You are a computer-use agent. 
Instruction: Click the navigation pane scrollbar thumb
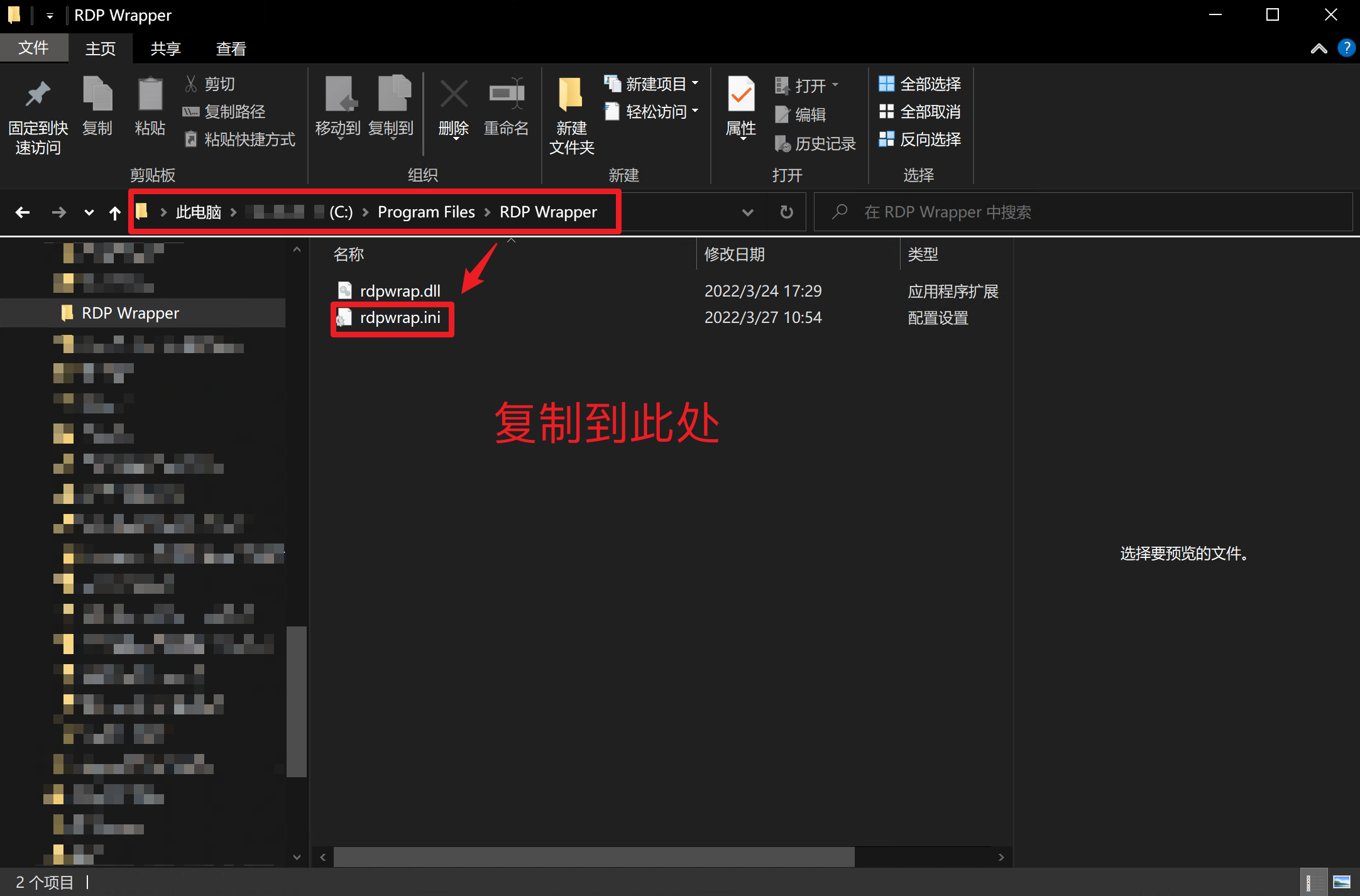296,702
